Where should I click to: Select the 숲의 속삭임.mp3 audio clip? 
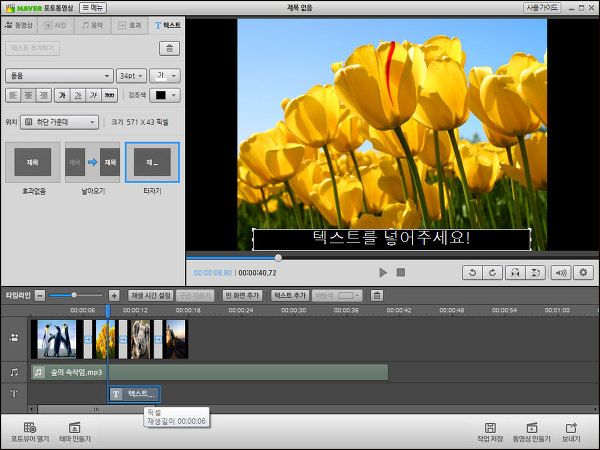[x=209, y=372]
